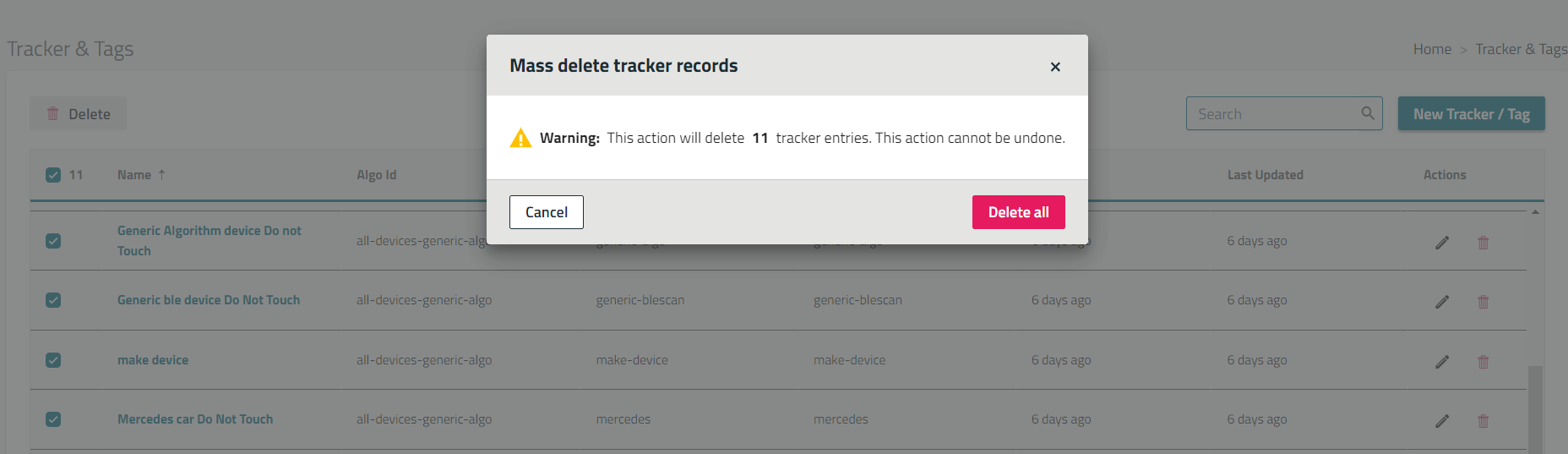Screen dimensions: 1568x454
Task: Click the table scroll-up arrow
Action: tap(1535, 211)
